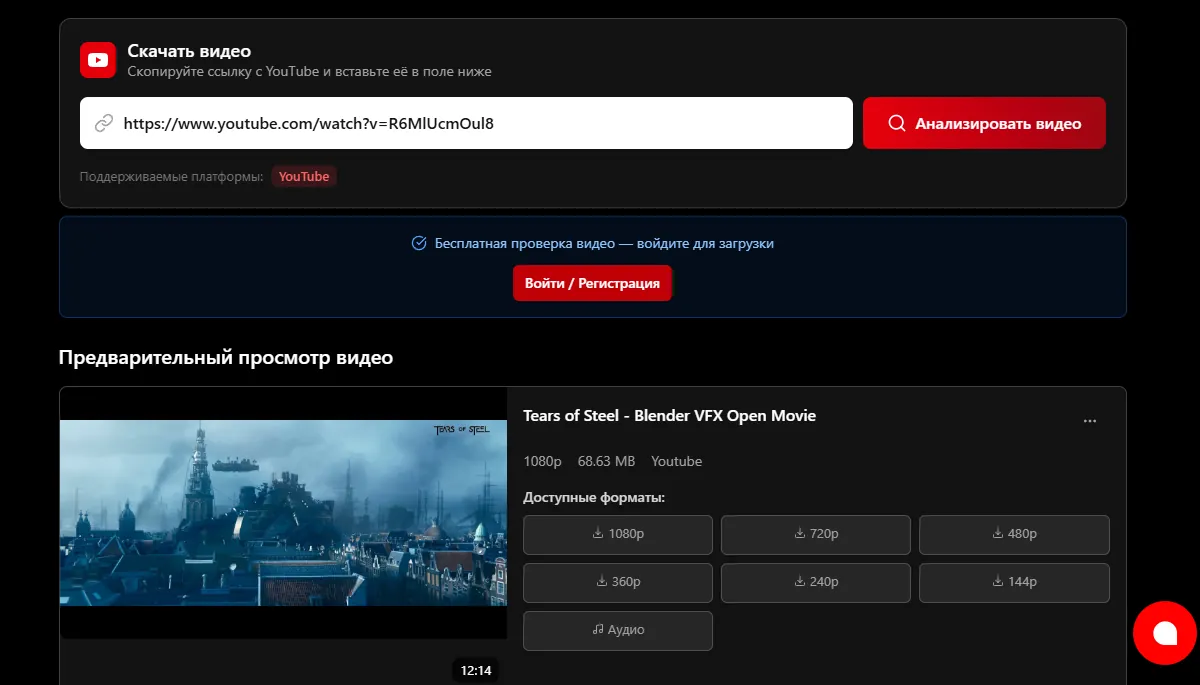The width and height of the screenshot is (1200, 685).
Task: Click the Tears of Steel video thumbnail
Action: pyautogui.click(x=283, y=513)
